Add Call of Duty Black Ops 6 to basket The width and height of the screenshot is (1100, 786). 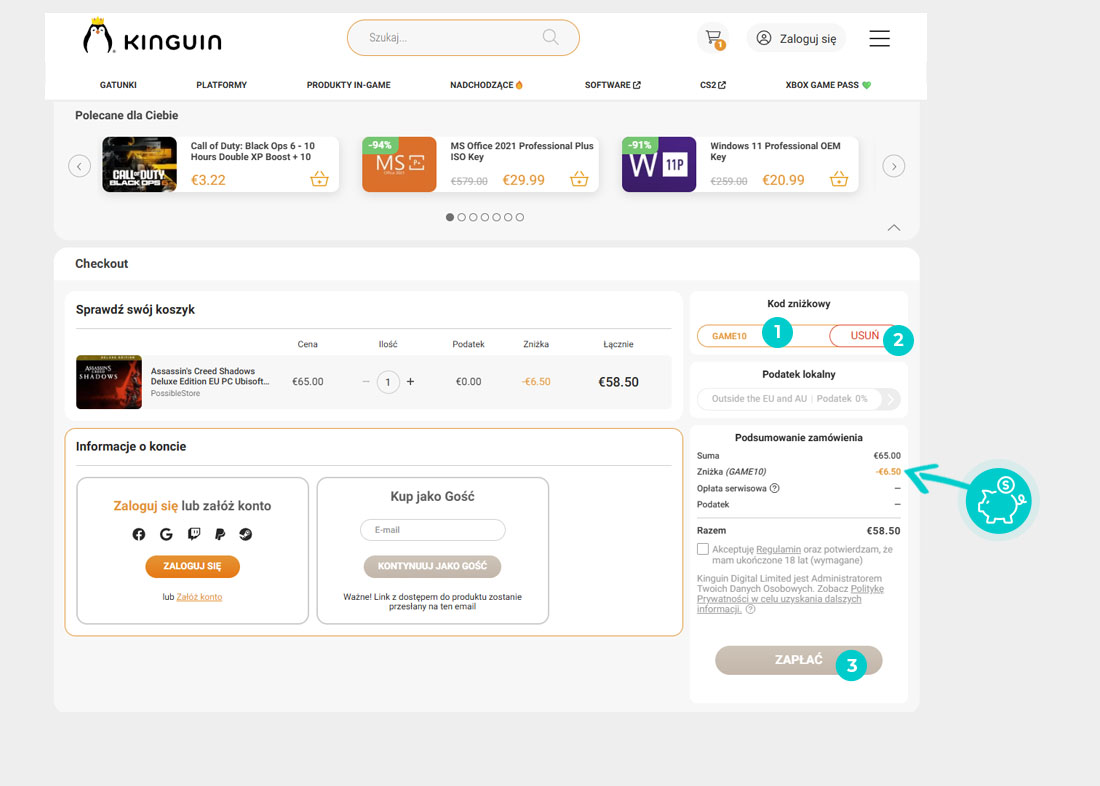319,179
